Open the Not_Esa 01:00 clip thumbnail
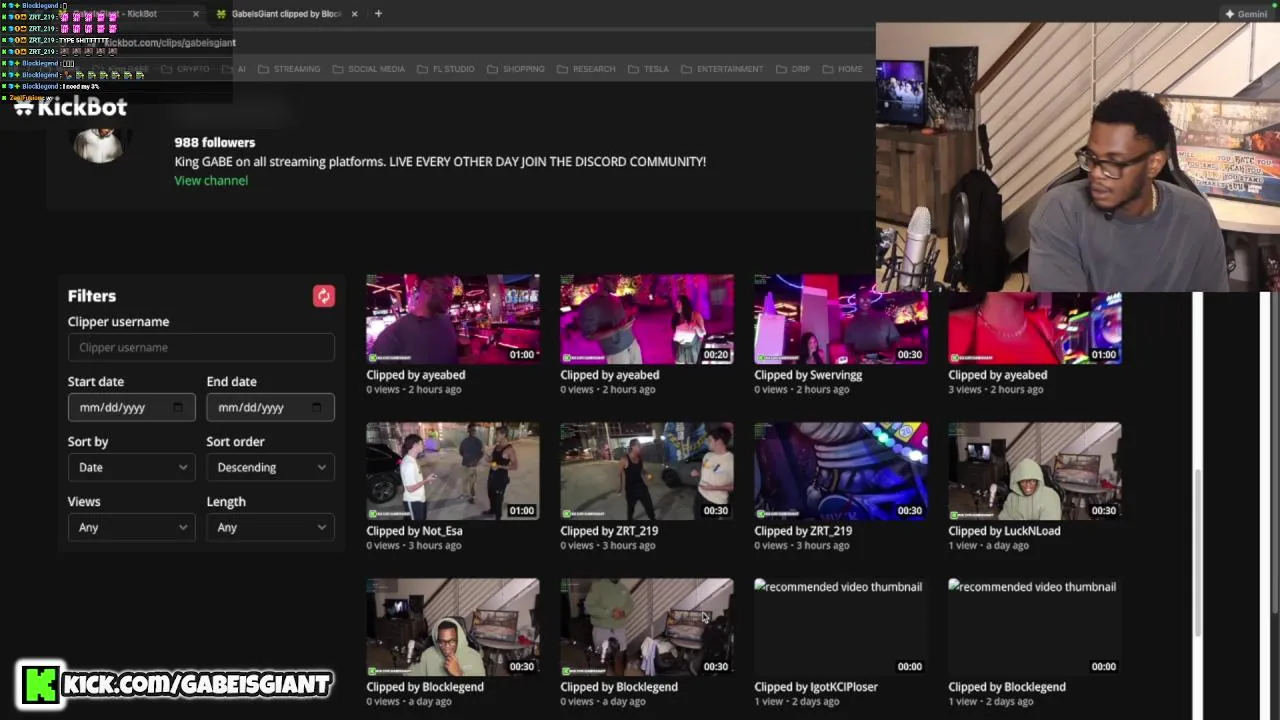 (453, 471)
